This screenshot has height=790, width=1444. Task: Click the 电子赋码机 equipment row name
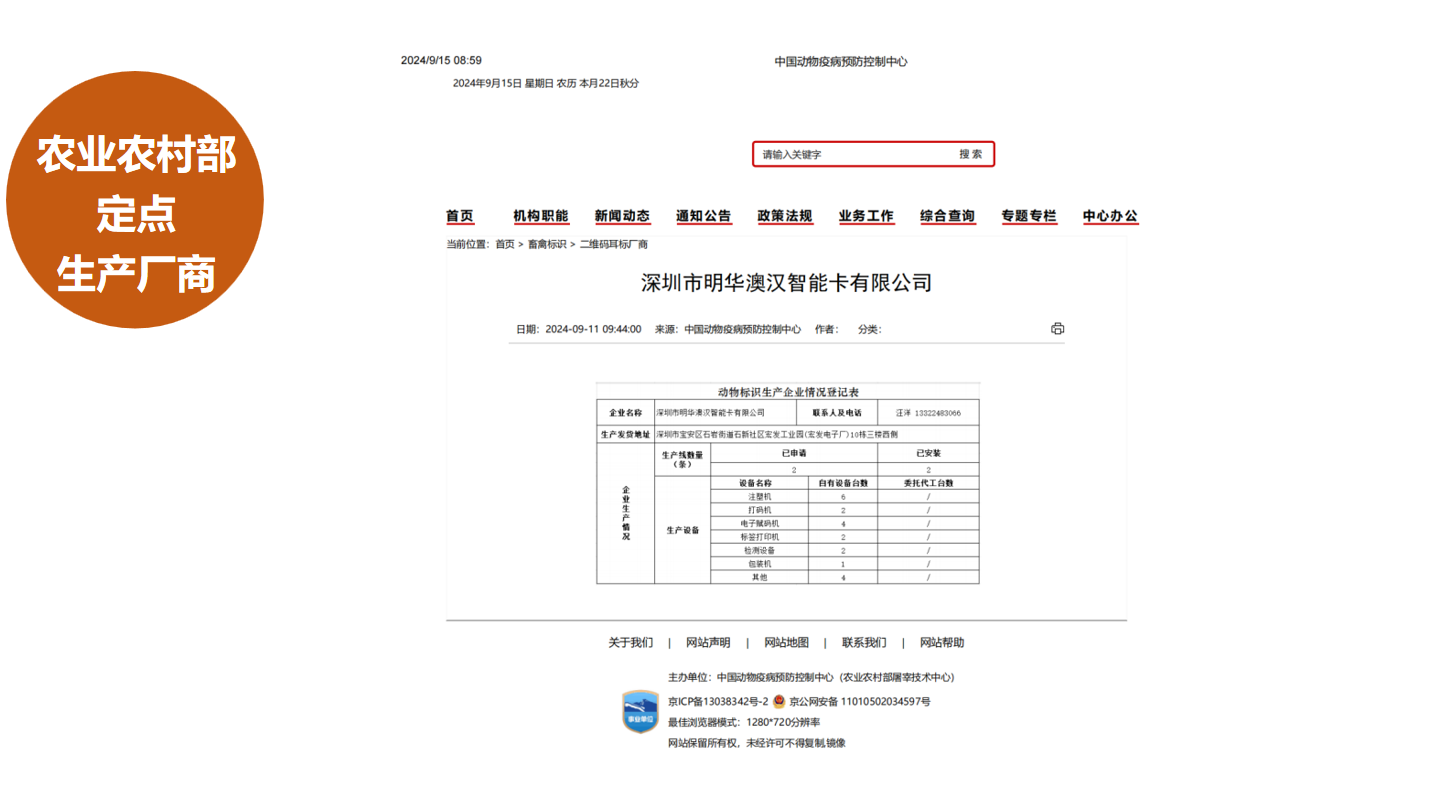click(x=760, y=523)
